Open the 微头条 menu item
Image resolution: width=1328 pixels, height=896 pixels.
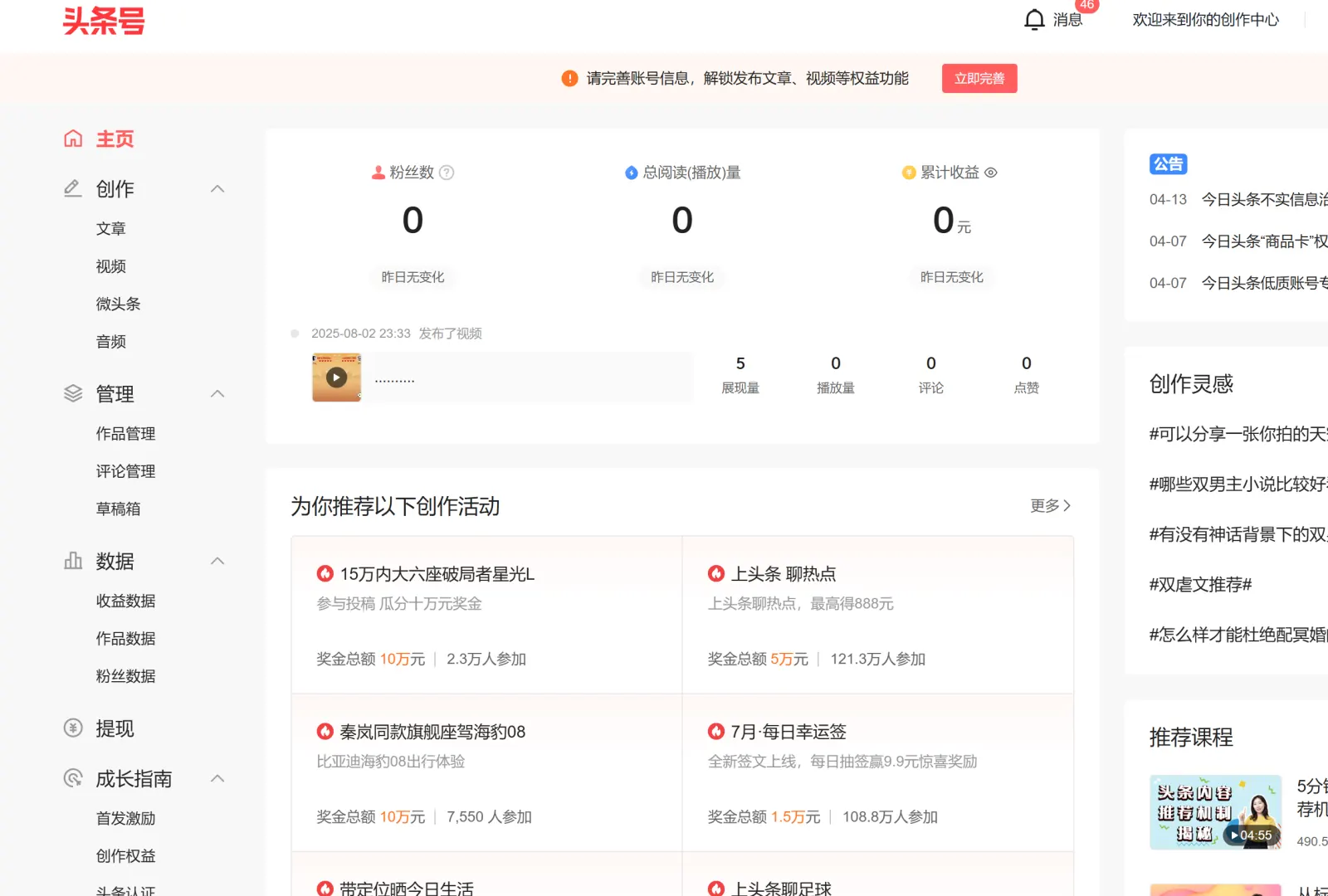118,304
